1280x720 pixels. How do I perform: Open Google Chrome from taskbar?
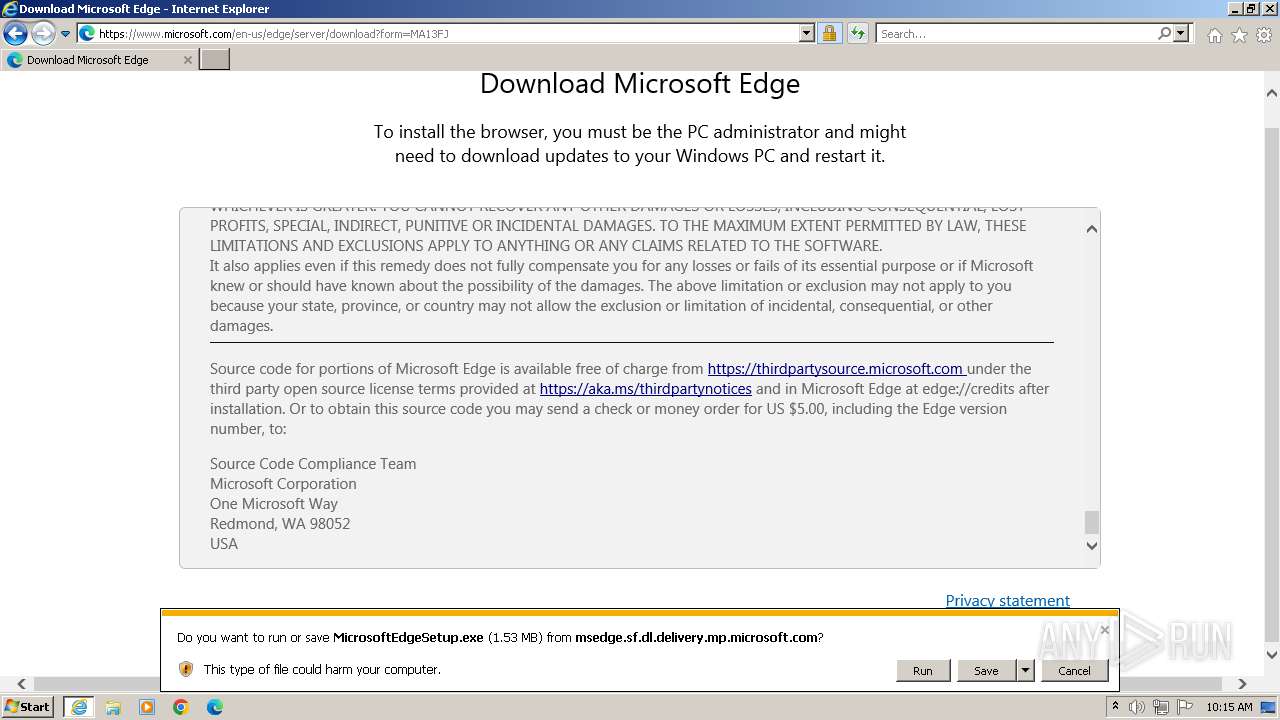180,707
